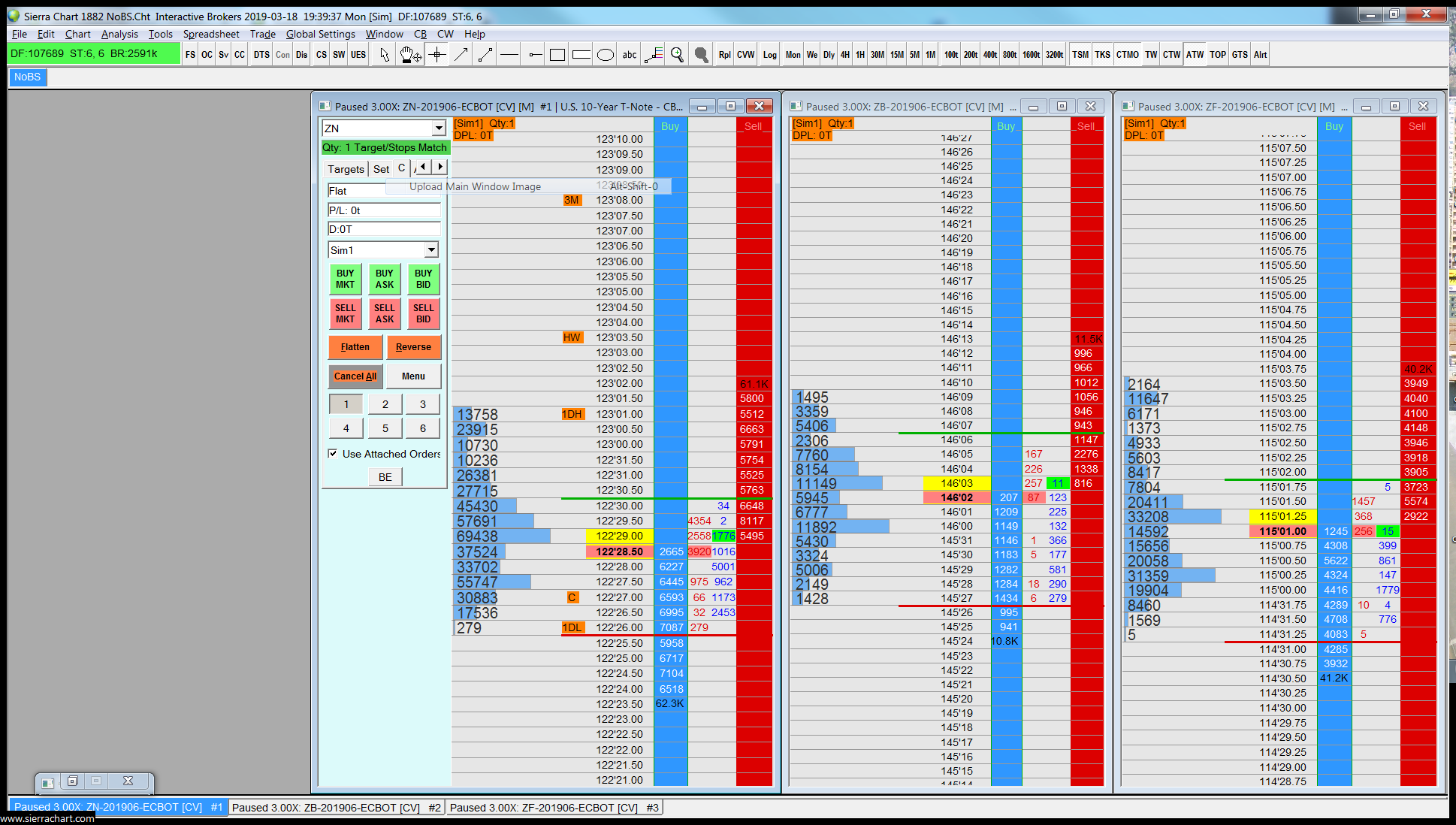Screen dimensions: 1456x825
Task: Switch to the NoBS chartbook tab
Action: pyautogui.click(x=28, y=77)
